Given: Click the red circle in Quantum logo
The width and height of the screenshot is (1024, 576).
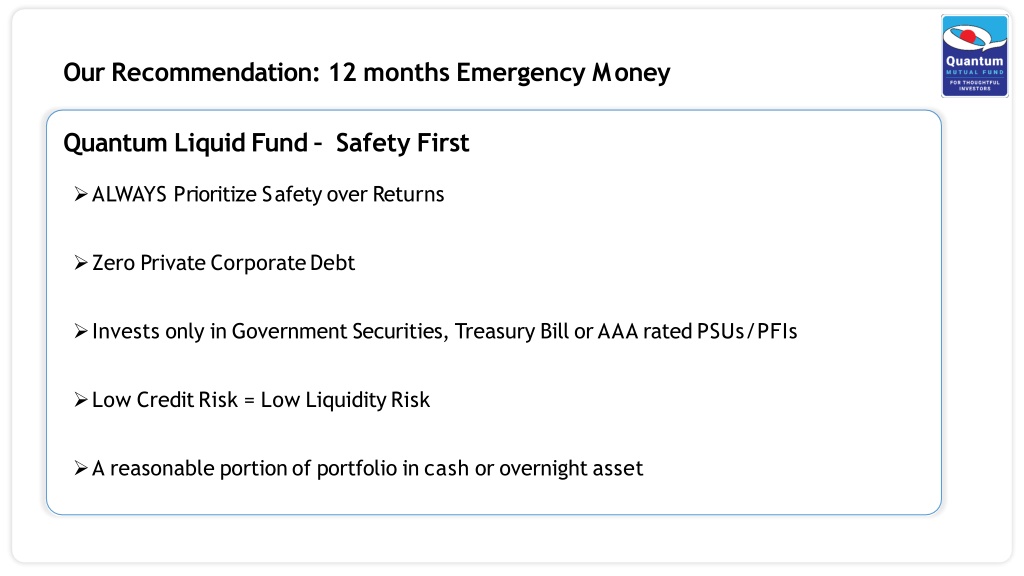Looking at the screenshot, I should click(x=968, y=35).
